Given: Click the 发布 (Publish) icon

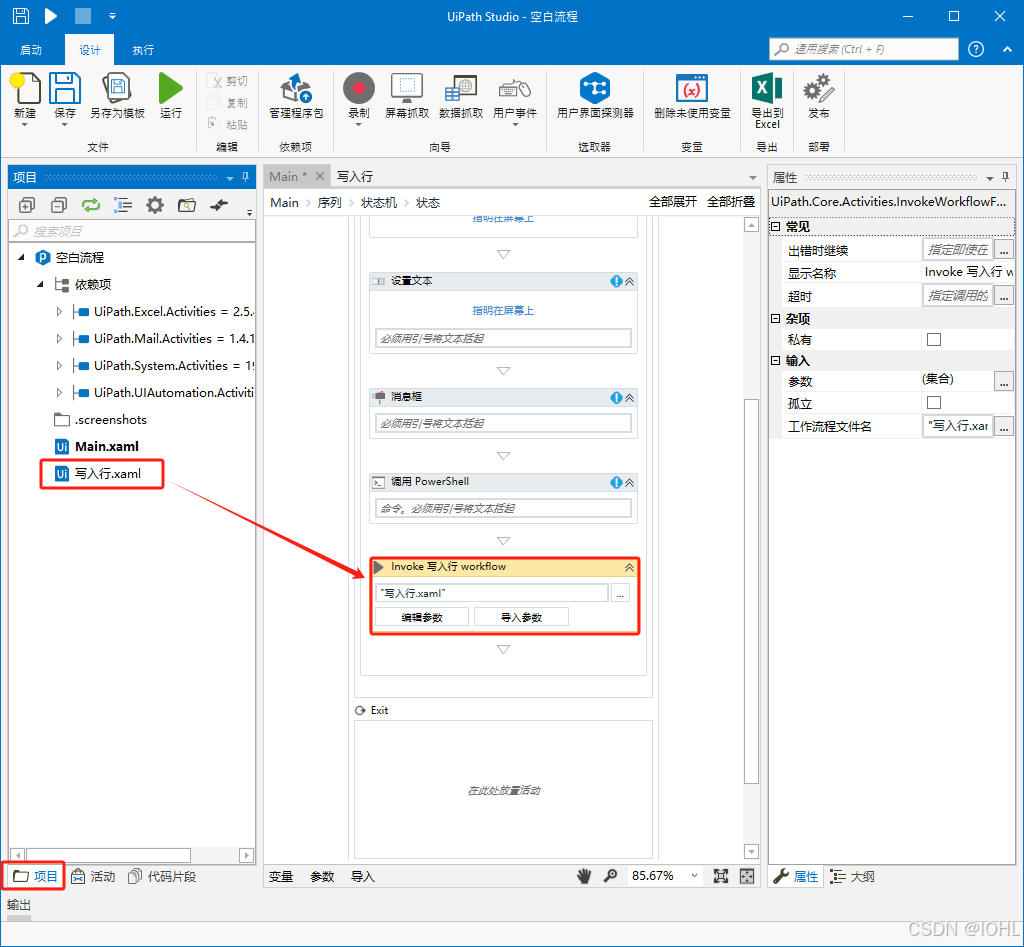Looking at the screenshot, I should (818, 88).
